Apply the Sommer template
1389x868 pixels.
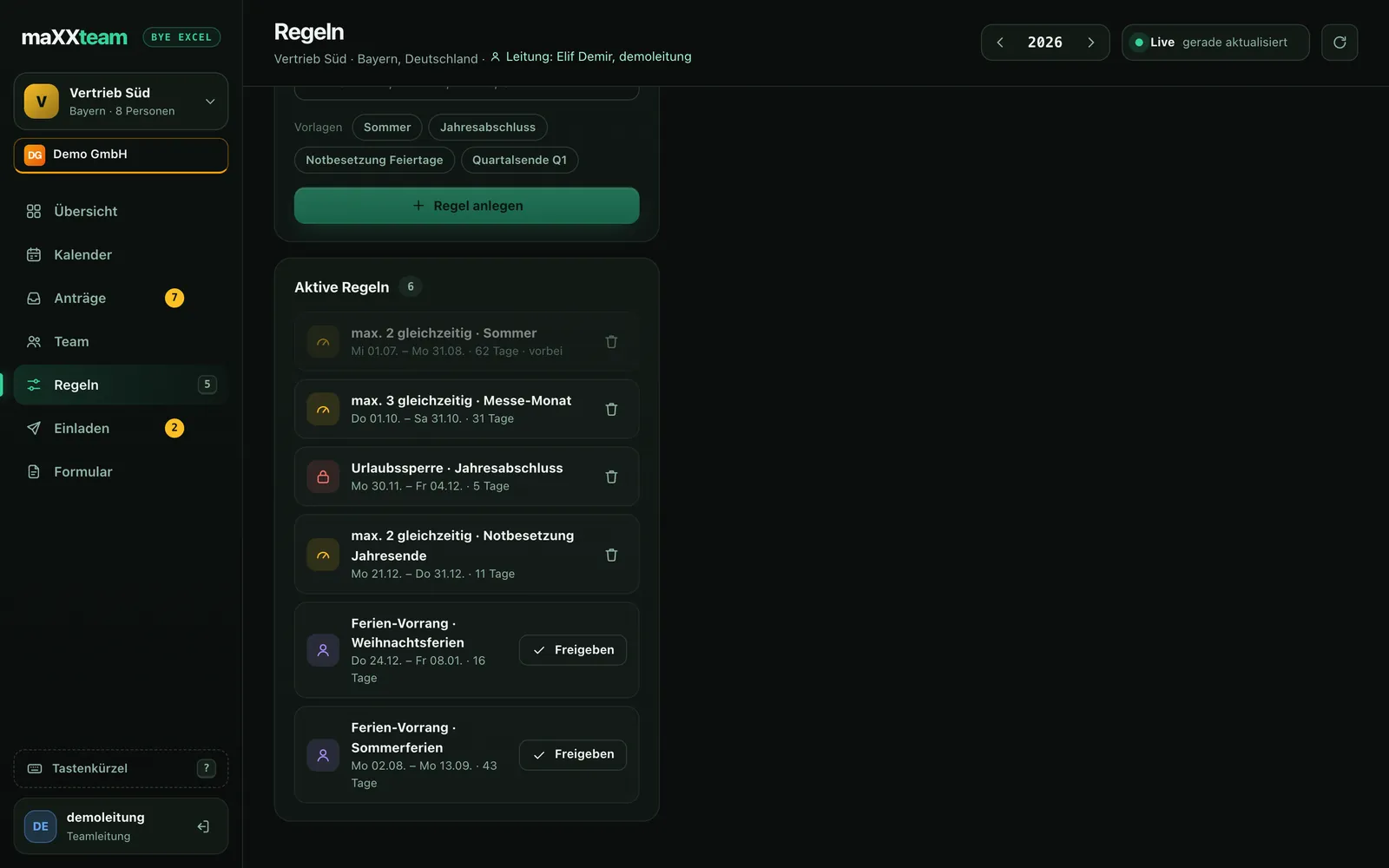(387, 128)
